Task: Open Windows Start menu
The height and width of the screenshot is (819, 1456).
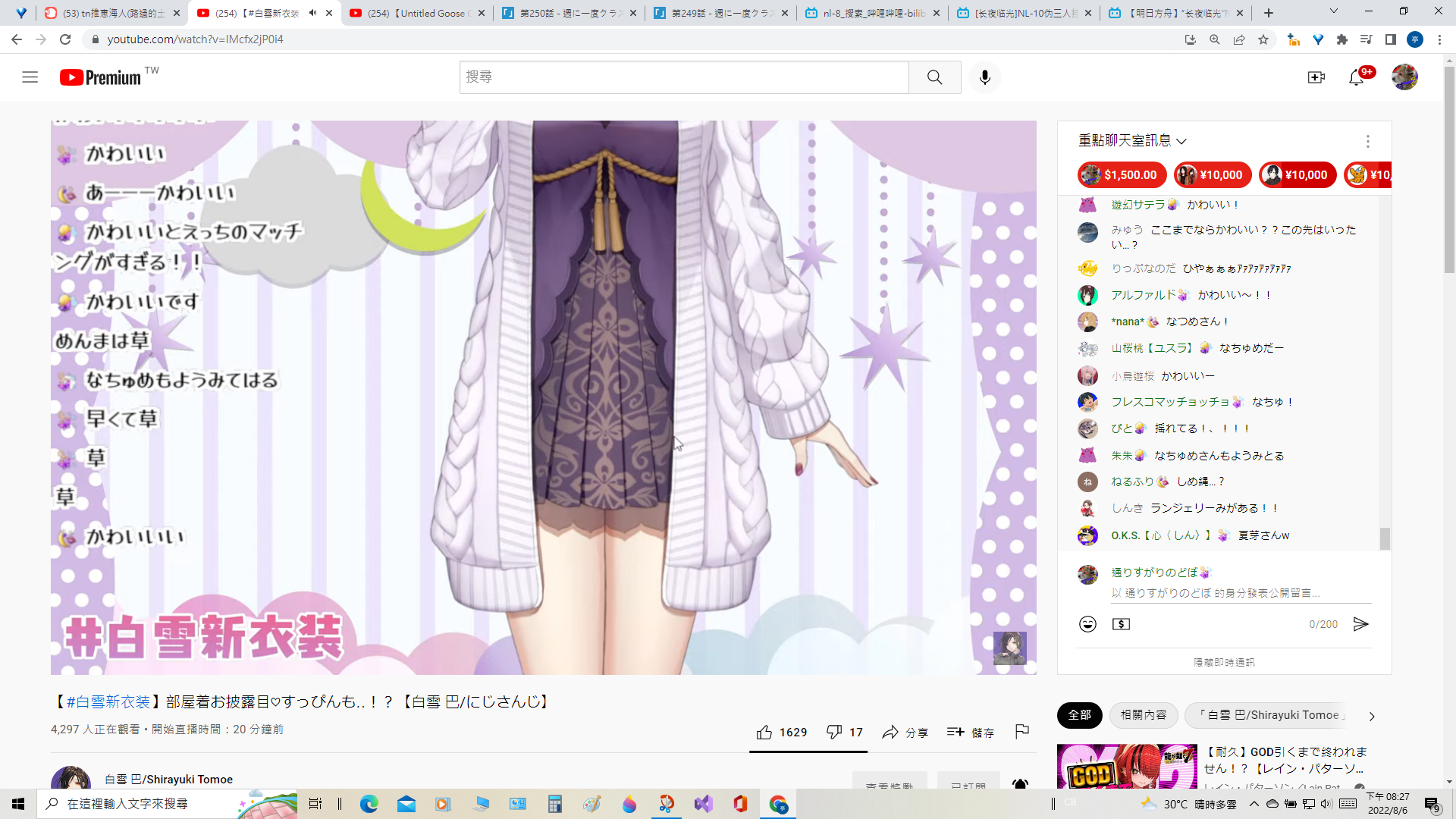Action: coord(18,804)
